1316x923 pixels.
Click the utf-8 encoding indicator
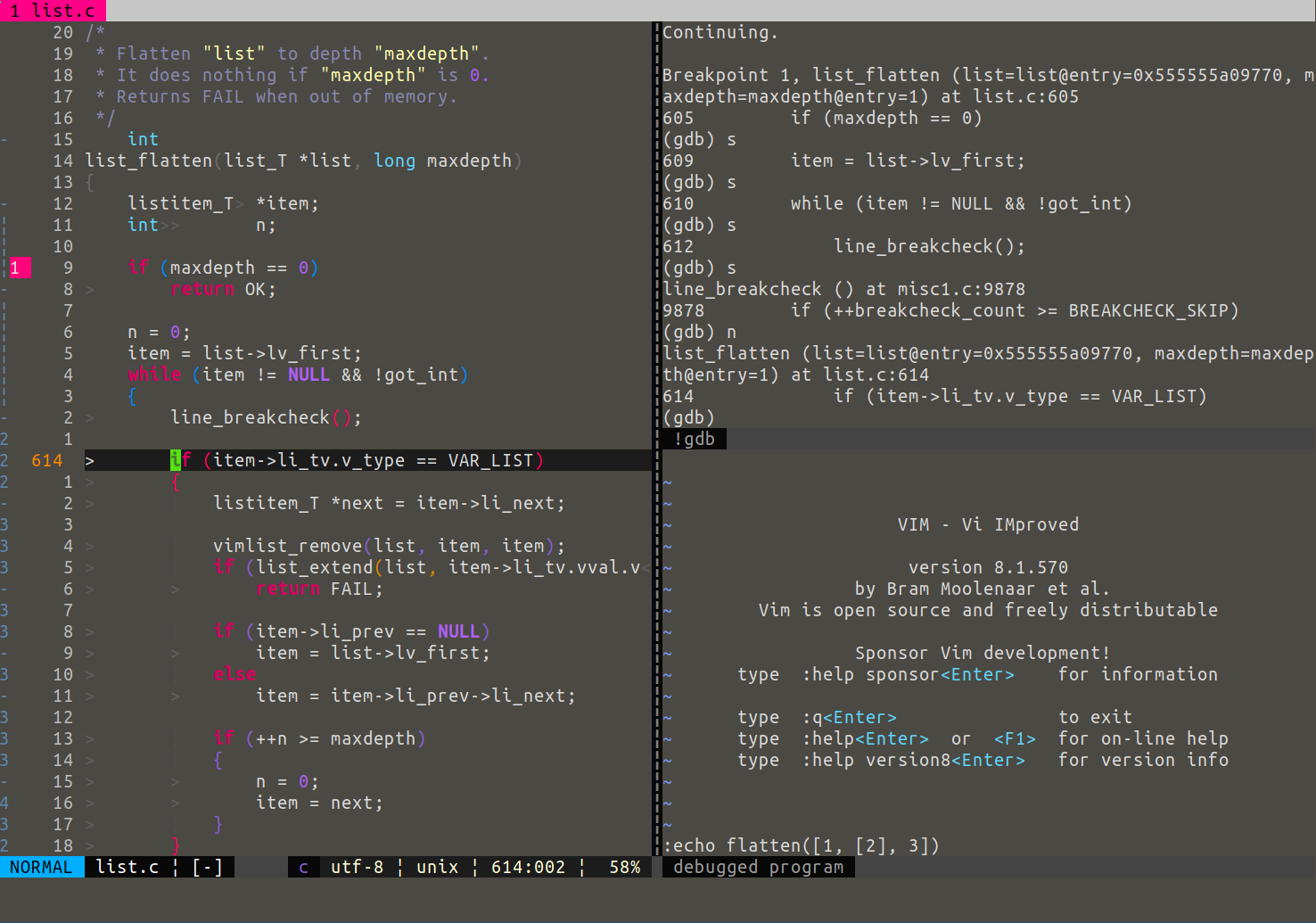(358, 866)
